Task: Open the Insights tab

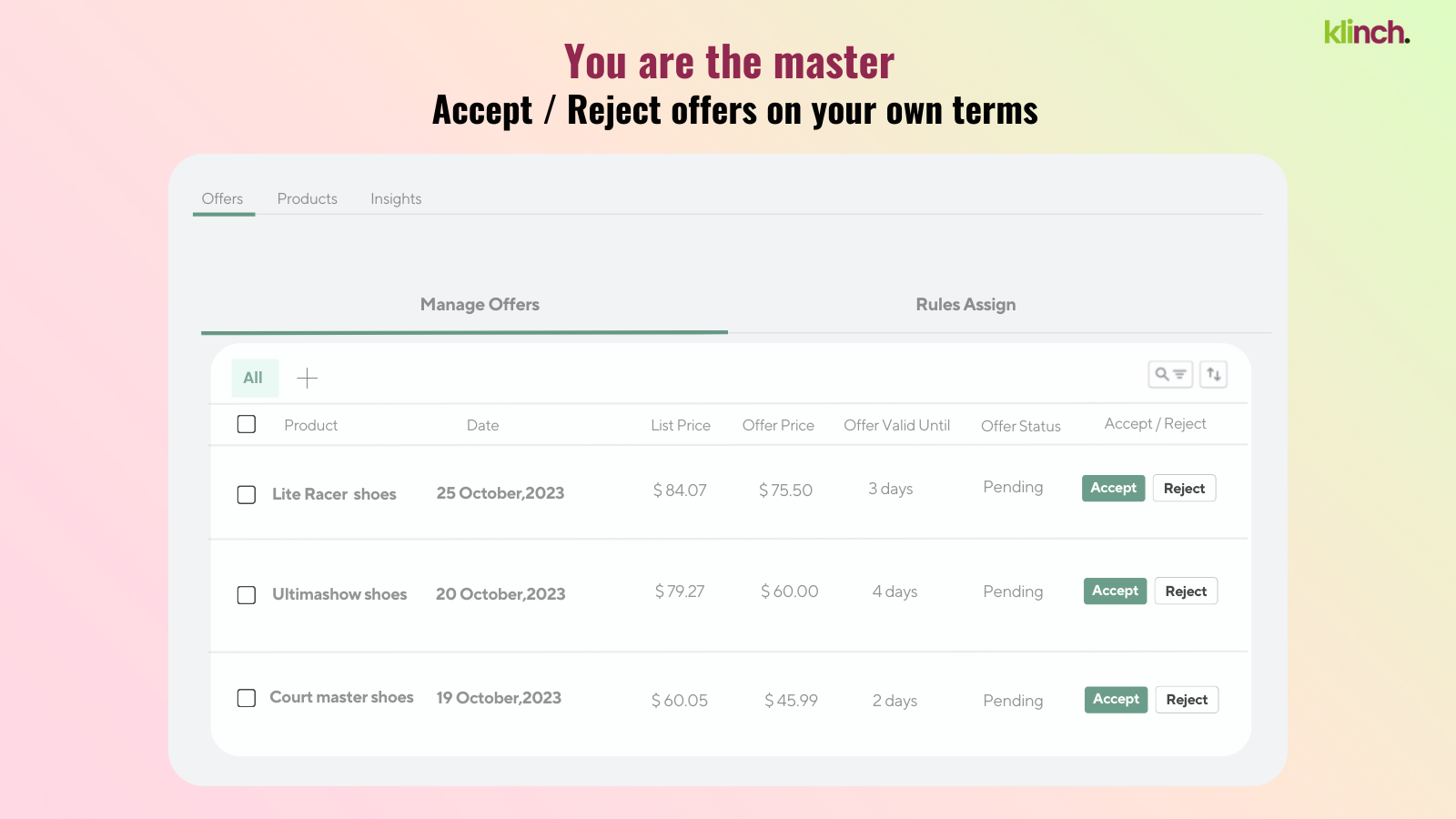Action: tap(396, 198)
